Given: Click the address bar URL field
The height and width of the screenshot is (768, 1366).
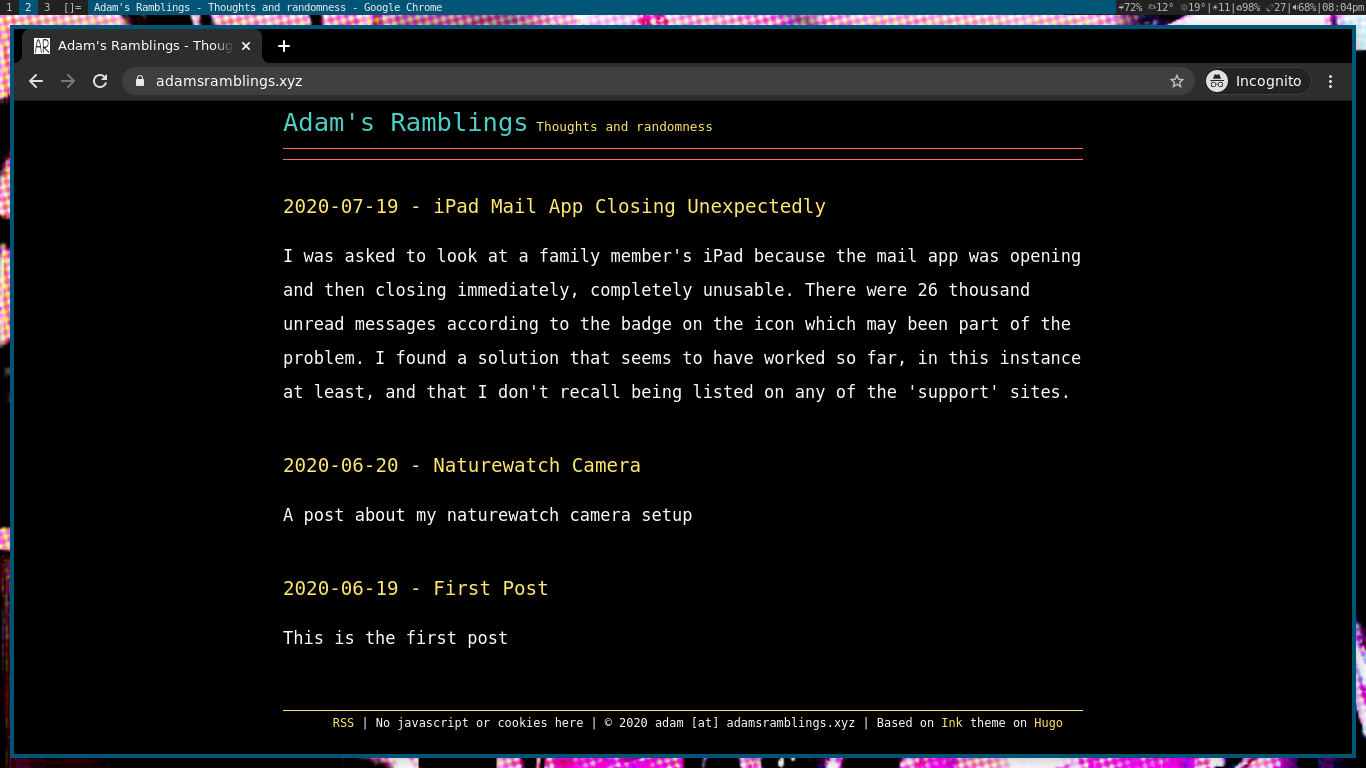Looking at the screenshot, I should 600,81.
